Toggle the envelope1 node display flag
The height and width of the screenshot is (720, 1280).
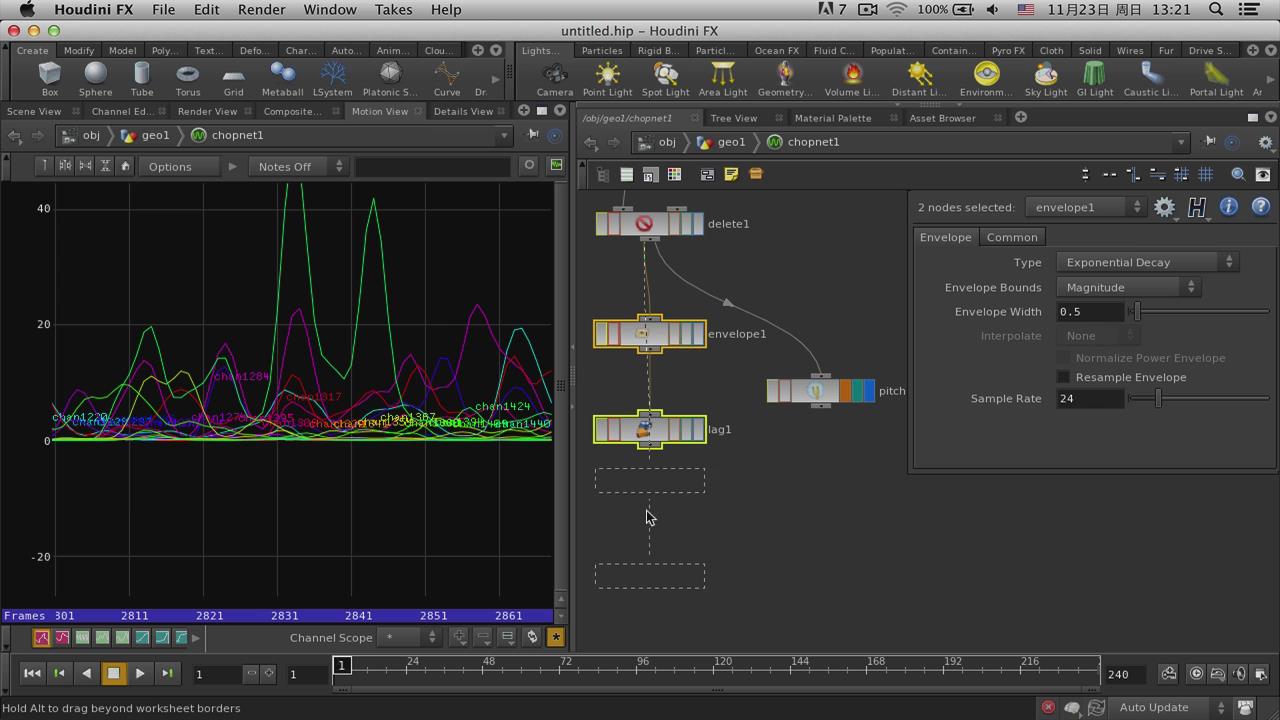click(x=698, y=334)
